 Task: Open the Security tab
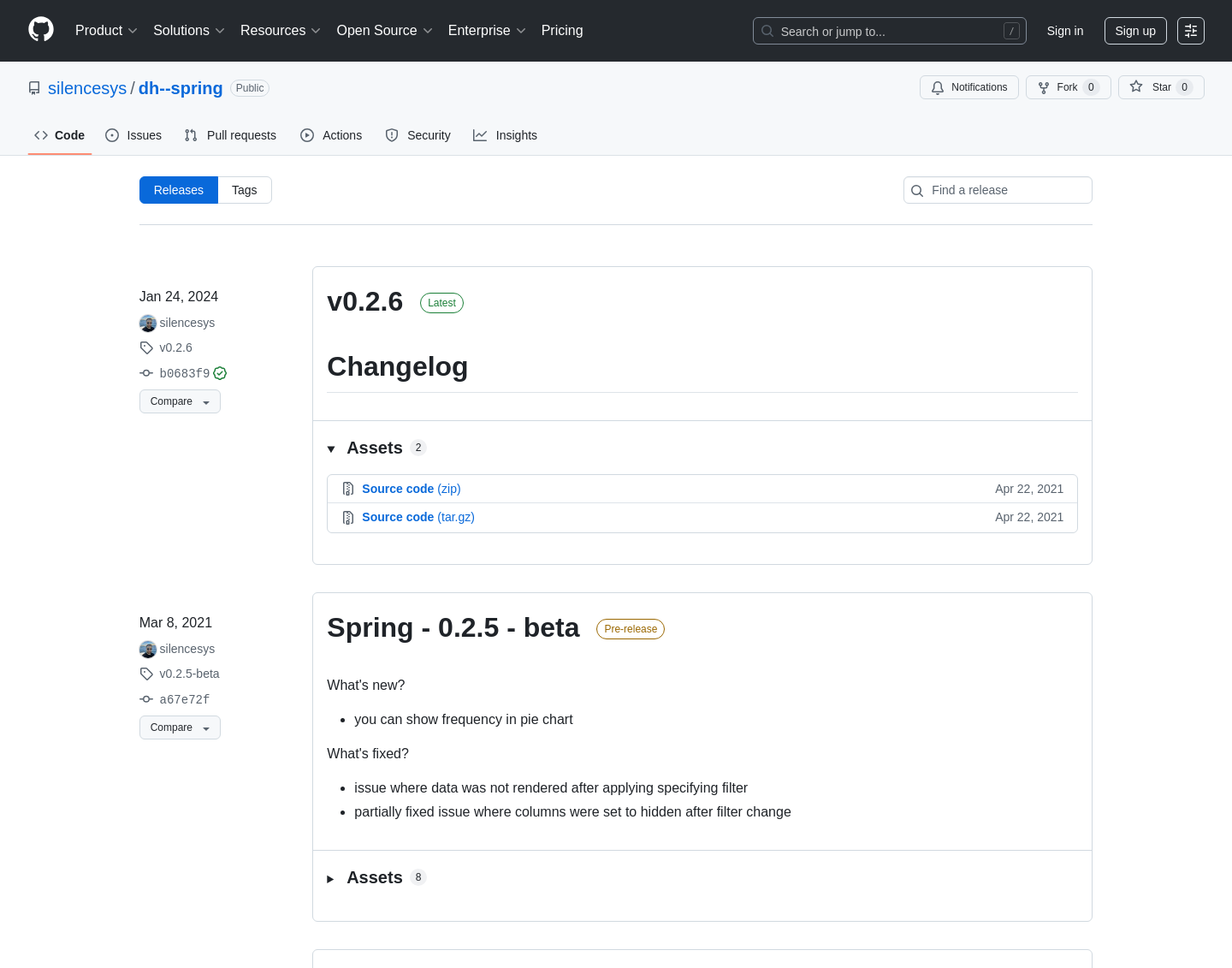pos(418,135)
